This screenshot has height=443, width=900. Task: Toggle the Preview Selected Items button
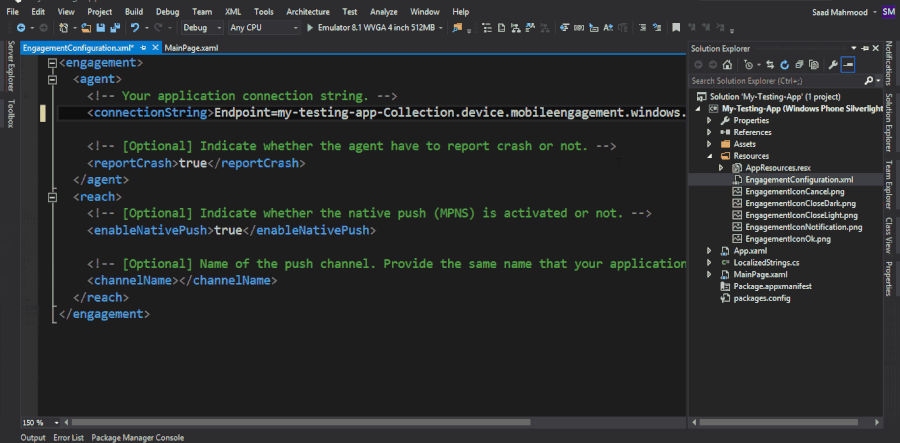point(848,65)
